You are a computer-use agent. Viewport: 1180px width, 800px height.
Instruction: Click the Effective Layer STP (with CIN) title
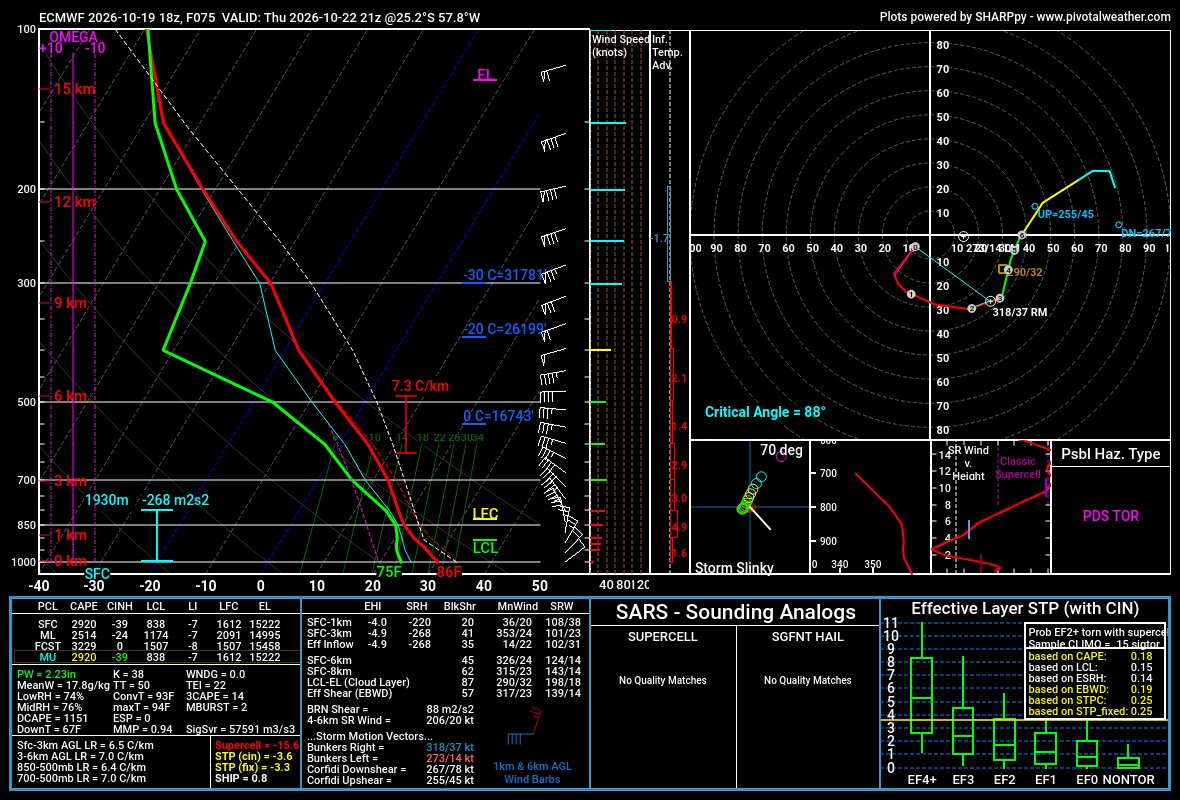point(1025,609)
